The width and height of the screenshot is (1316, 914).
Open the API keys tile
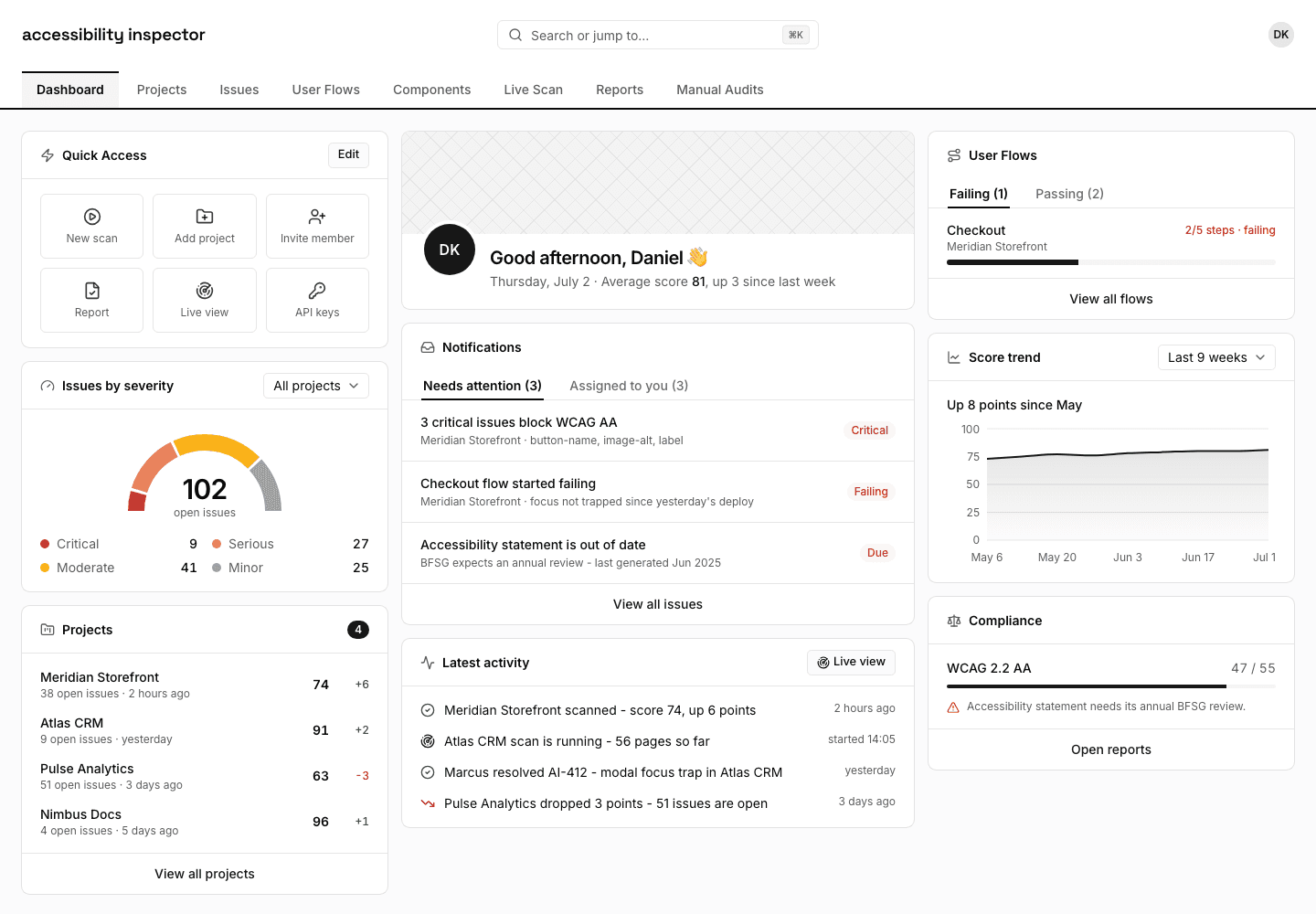coord(317,300)
